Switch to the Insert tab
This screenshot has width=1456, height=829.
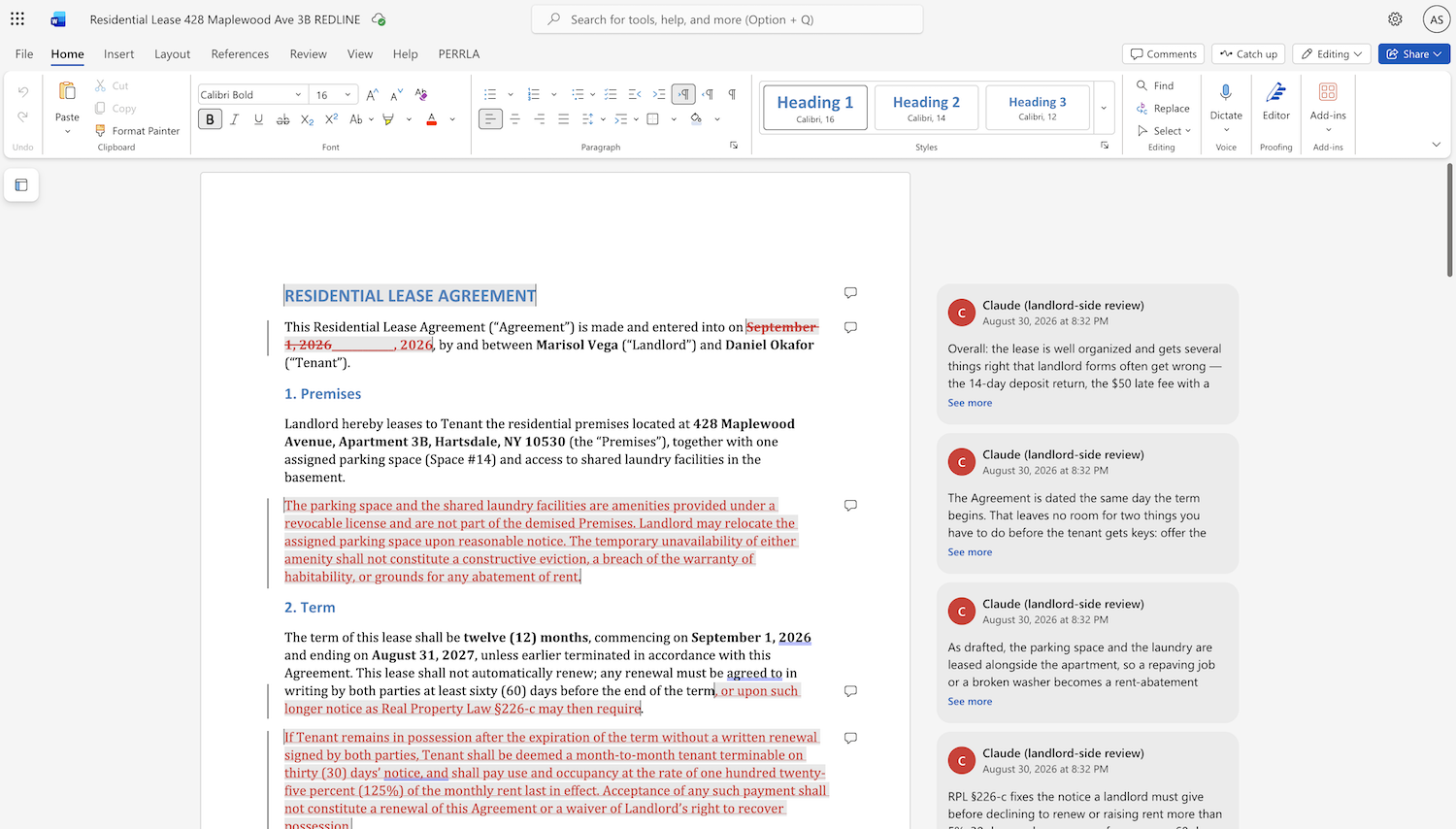[119, 54]
